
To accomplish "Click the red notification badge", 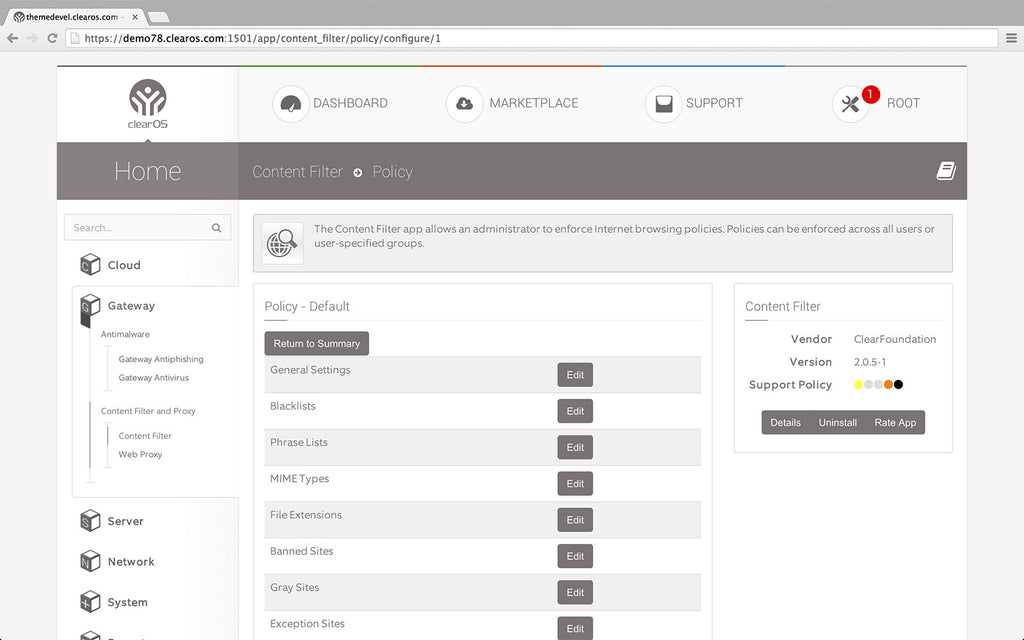I will (871, 95).
